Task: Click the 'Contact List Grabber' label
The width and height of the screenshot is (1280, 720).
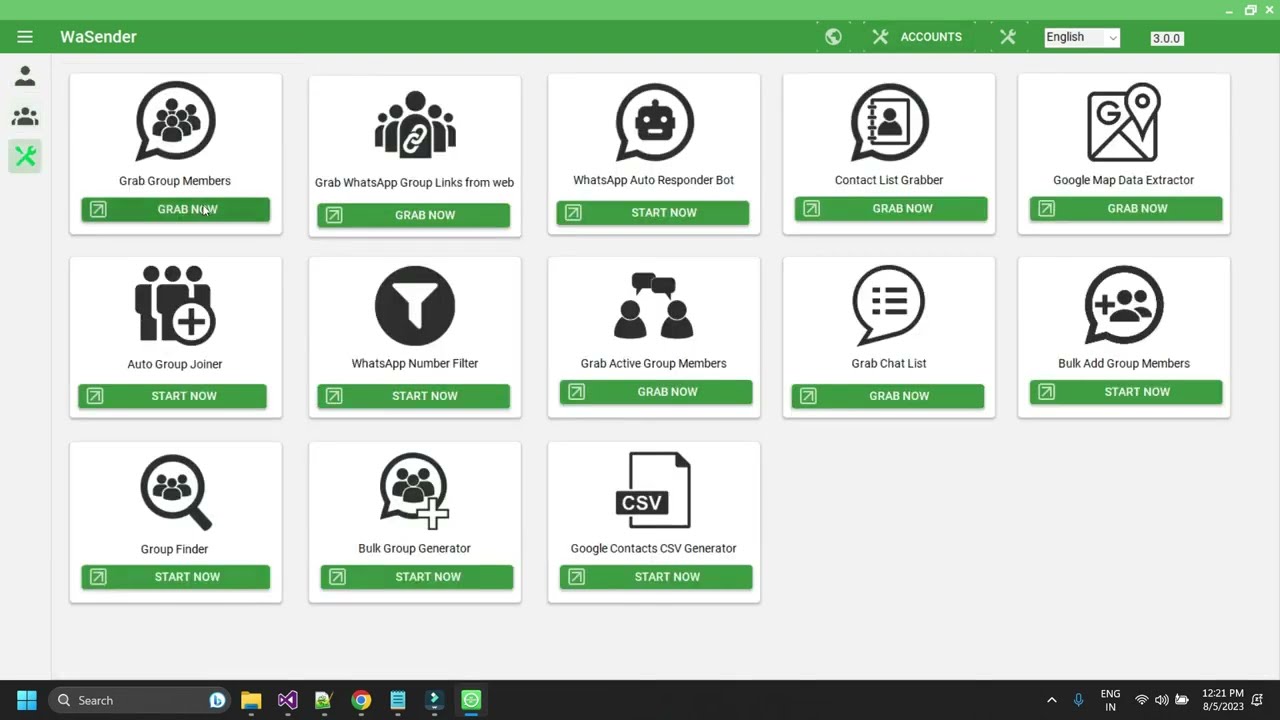Action: coord(889,180)
